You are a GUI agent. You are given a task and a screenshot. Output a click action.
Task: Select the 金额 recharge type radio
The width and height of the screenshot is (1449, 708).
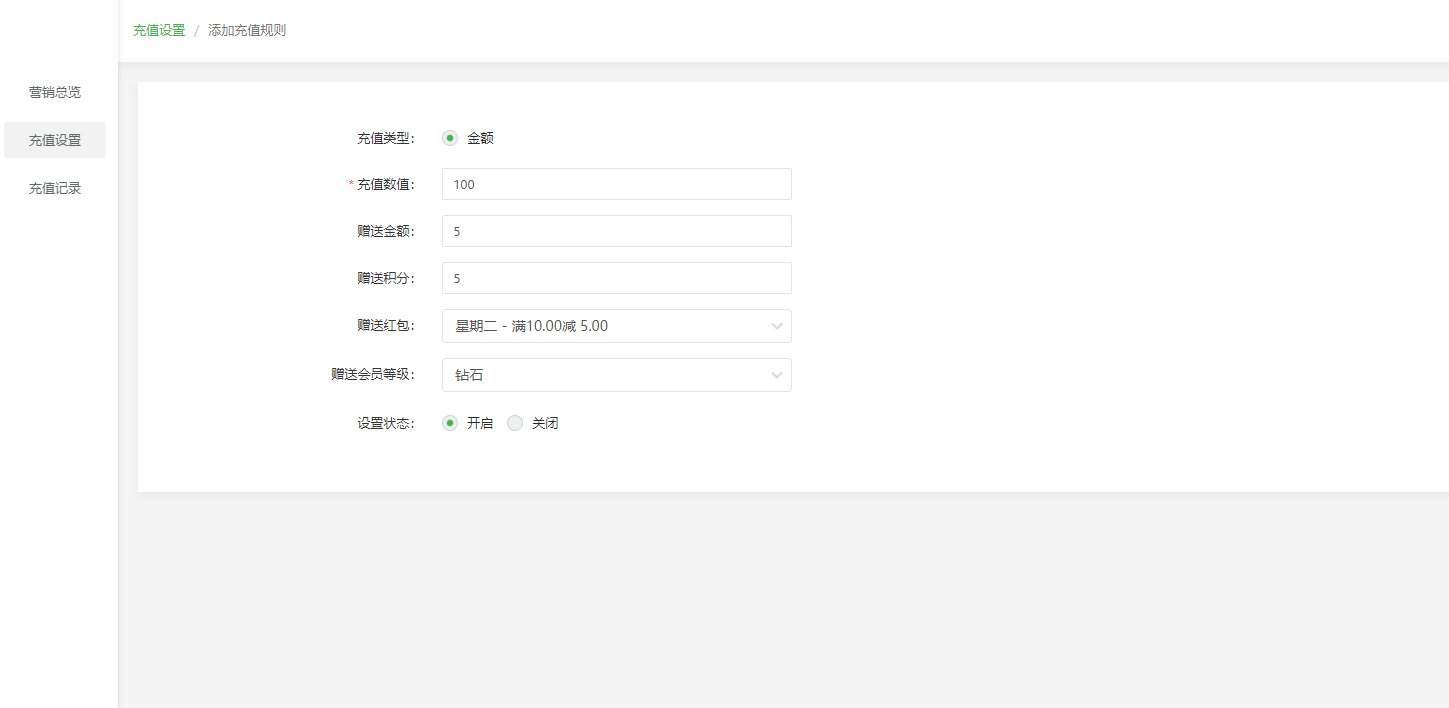click(450, 138)
